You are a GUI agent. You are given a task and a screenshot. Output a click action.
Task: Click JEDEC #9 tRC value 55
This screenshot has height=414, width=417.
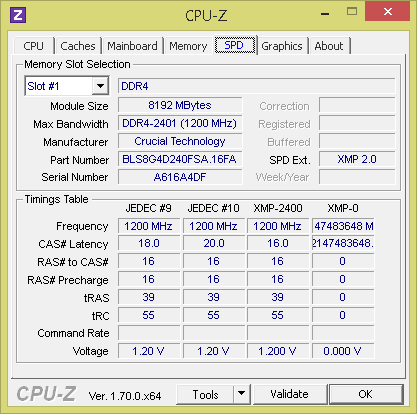(x=149, y=315)
